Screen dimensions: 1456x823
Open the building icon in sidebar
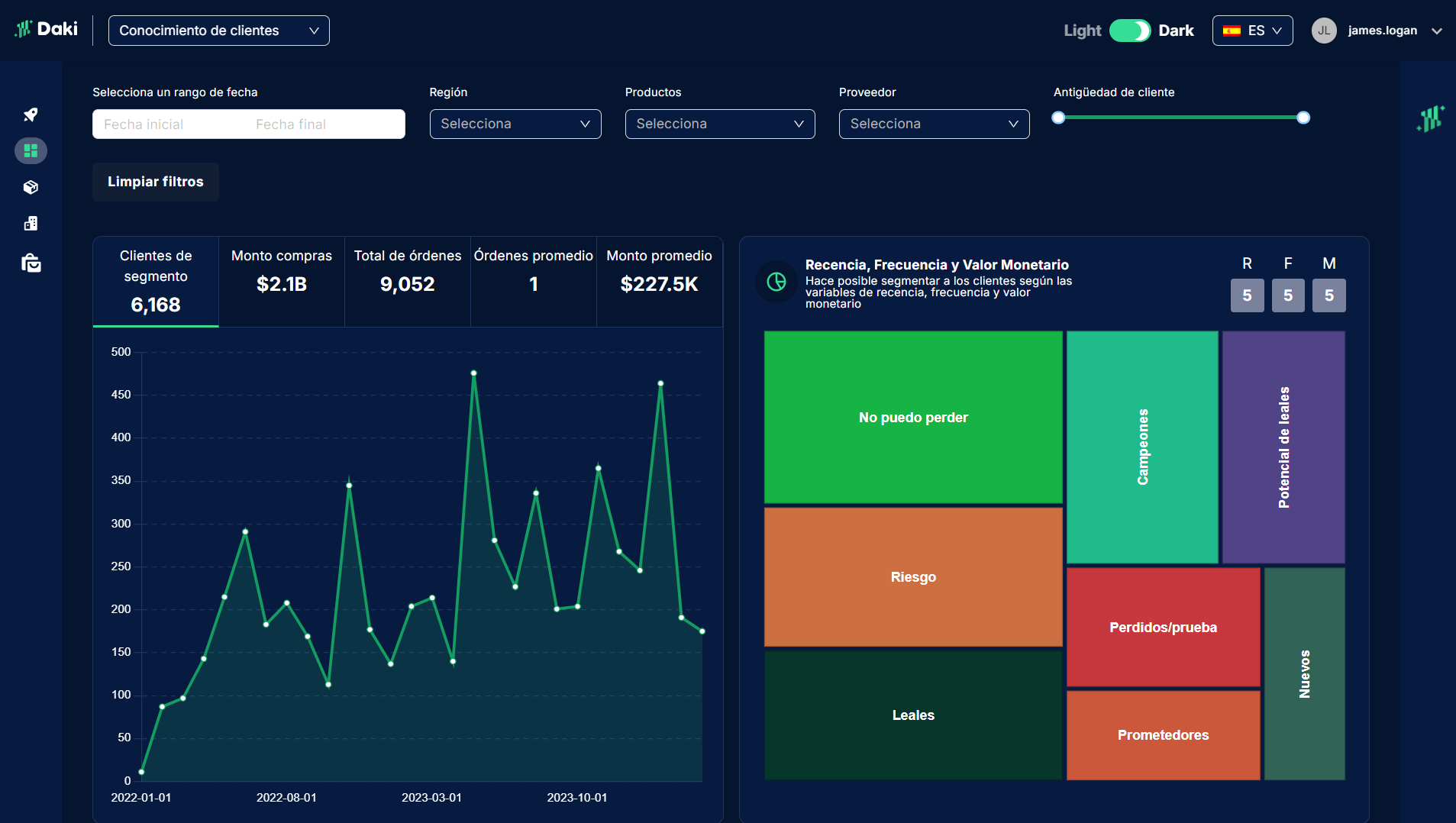pos(31,223)
